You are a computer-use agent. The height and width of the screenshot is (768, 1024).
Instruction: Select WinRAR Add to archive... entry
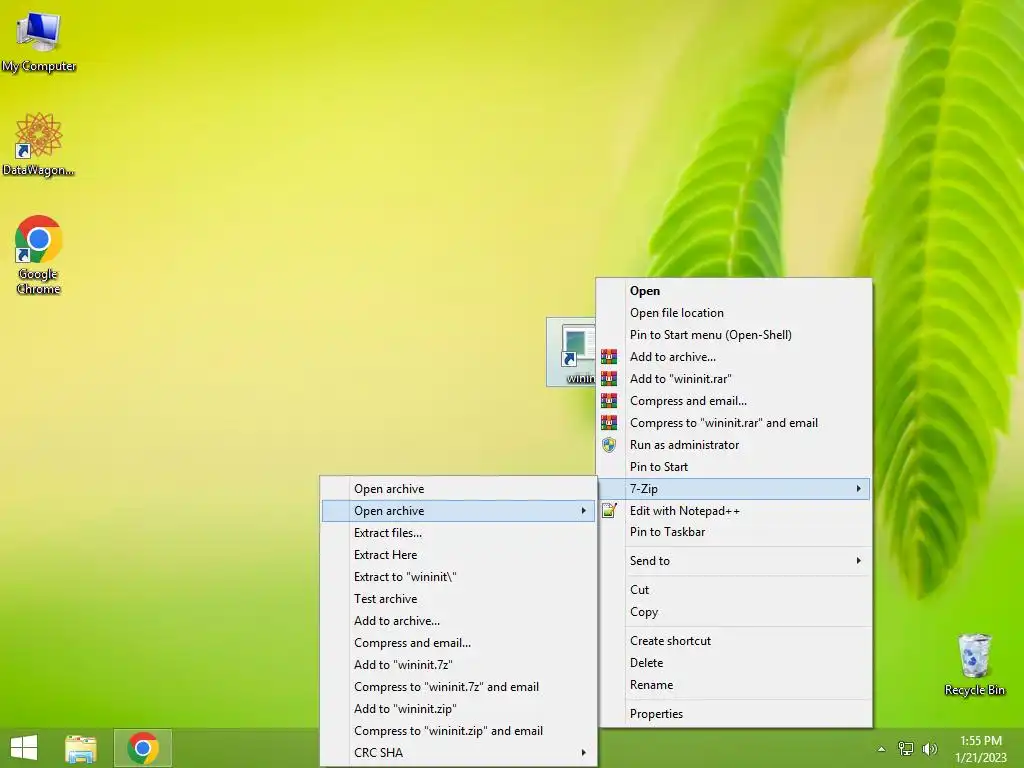[x=735, y=357]
